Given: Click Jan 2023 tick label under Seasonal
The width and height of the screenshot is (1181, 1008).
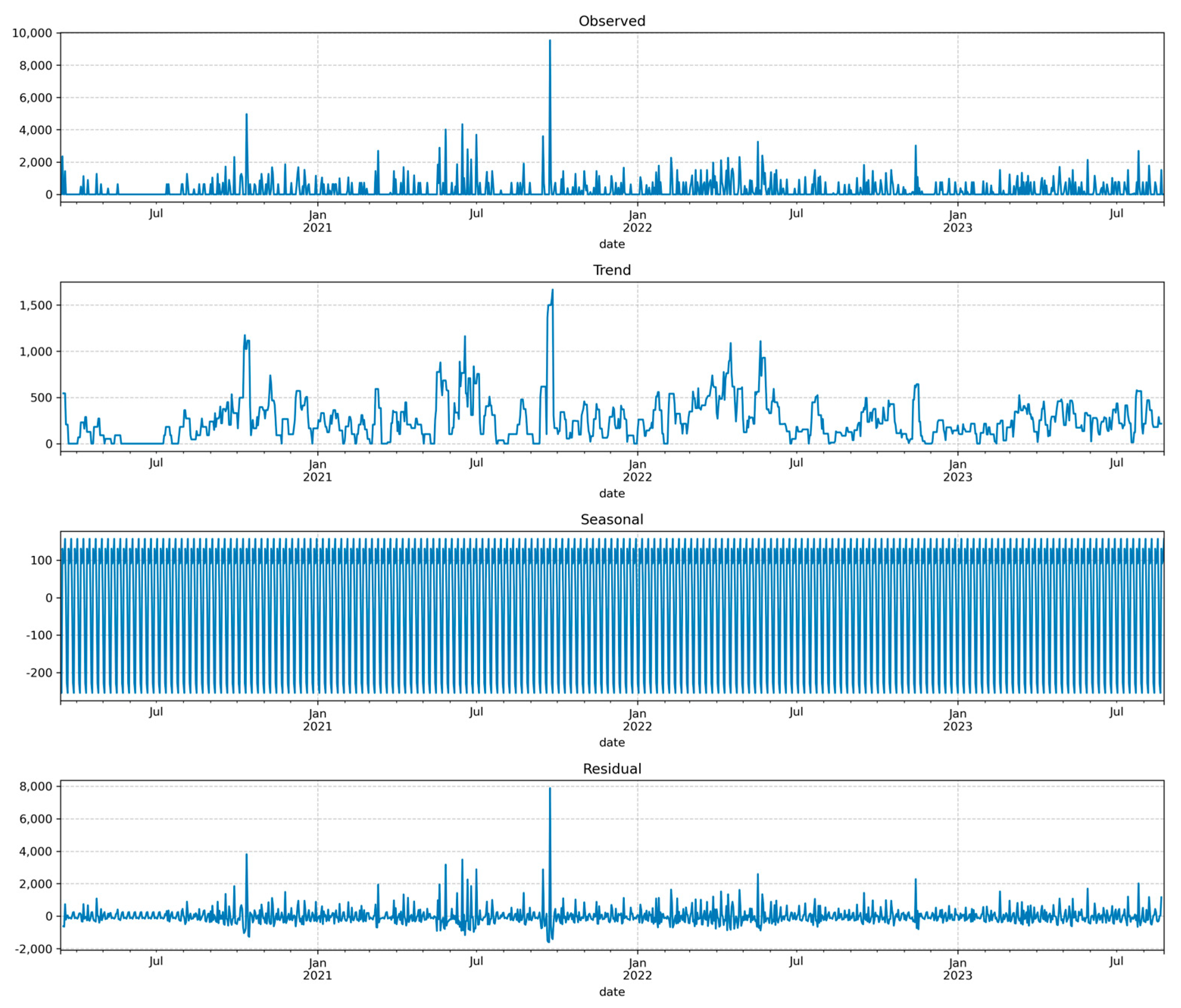Looking at the screenshot, I should (x=958, y=720).
